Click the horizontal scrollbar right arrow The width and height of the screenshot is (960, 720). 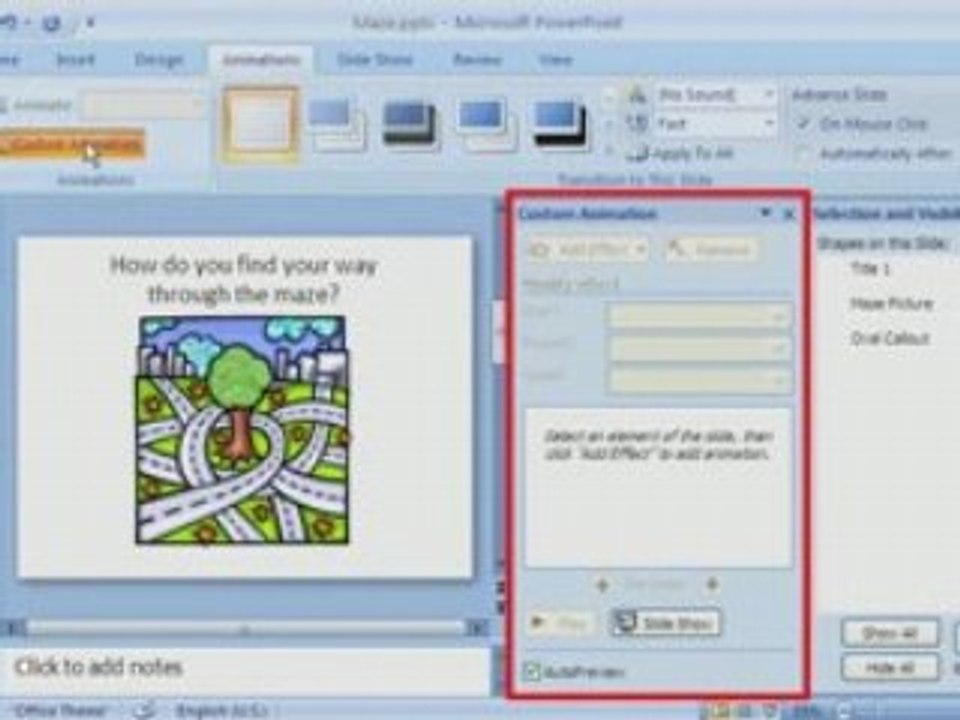pyautogui.click(x=477, y=628)
